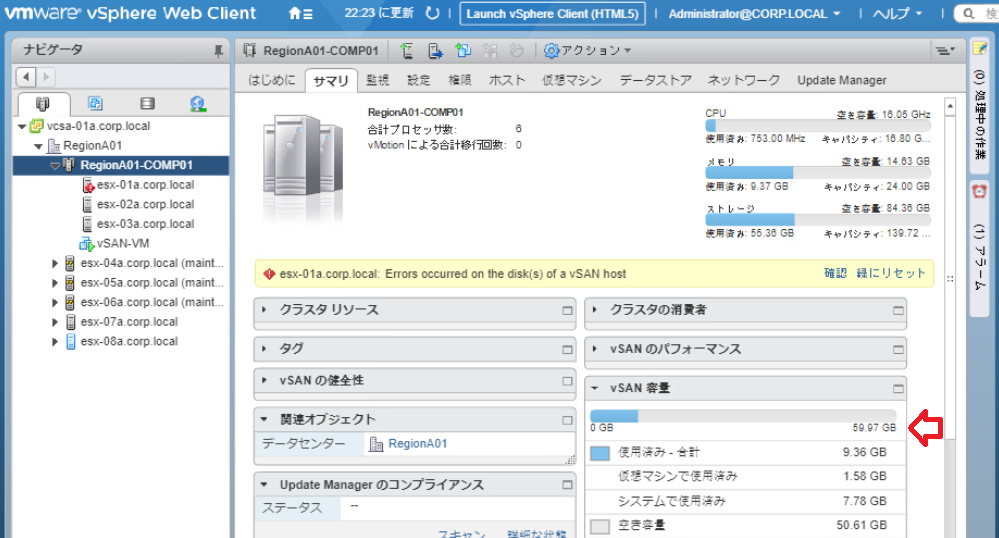This screenshot has width=999, height=538.
Task: Open the ヘルプ dropdown menu
Action: pos(897,13)
